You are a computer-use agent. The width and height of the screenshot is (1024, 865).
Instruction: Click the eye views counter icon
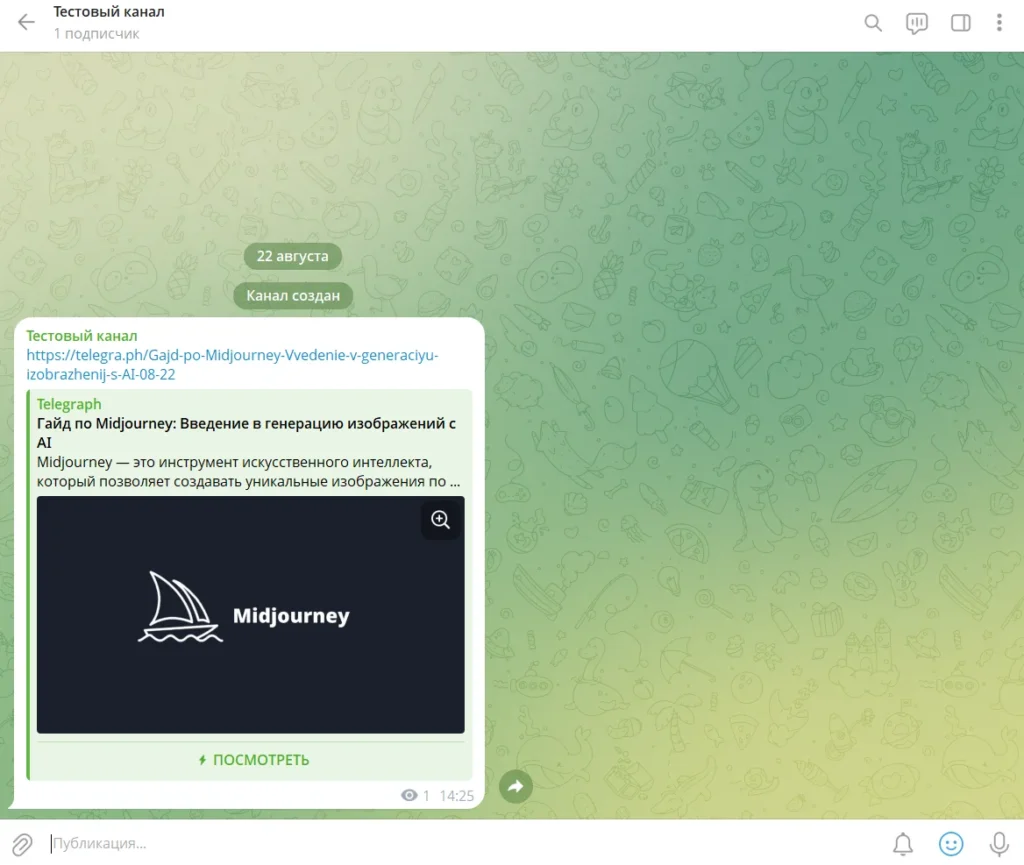point(409,796)
